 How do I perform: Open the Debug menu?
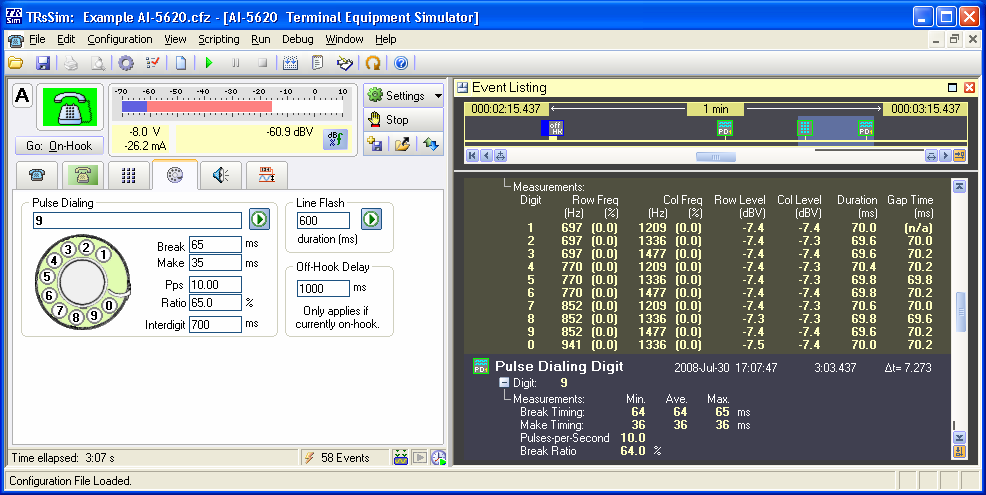[x=297, y=39]
